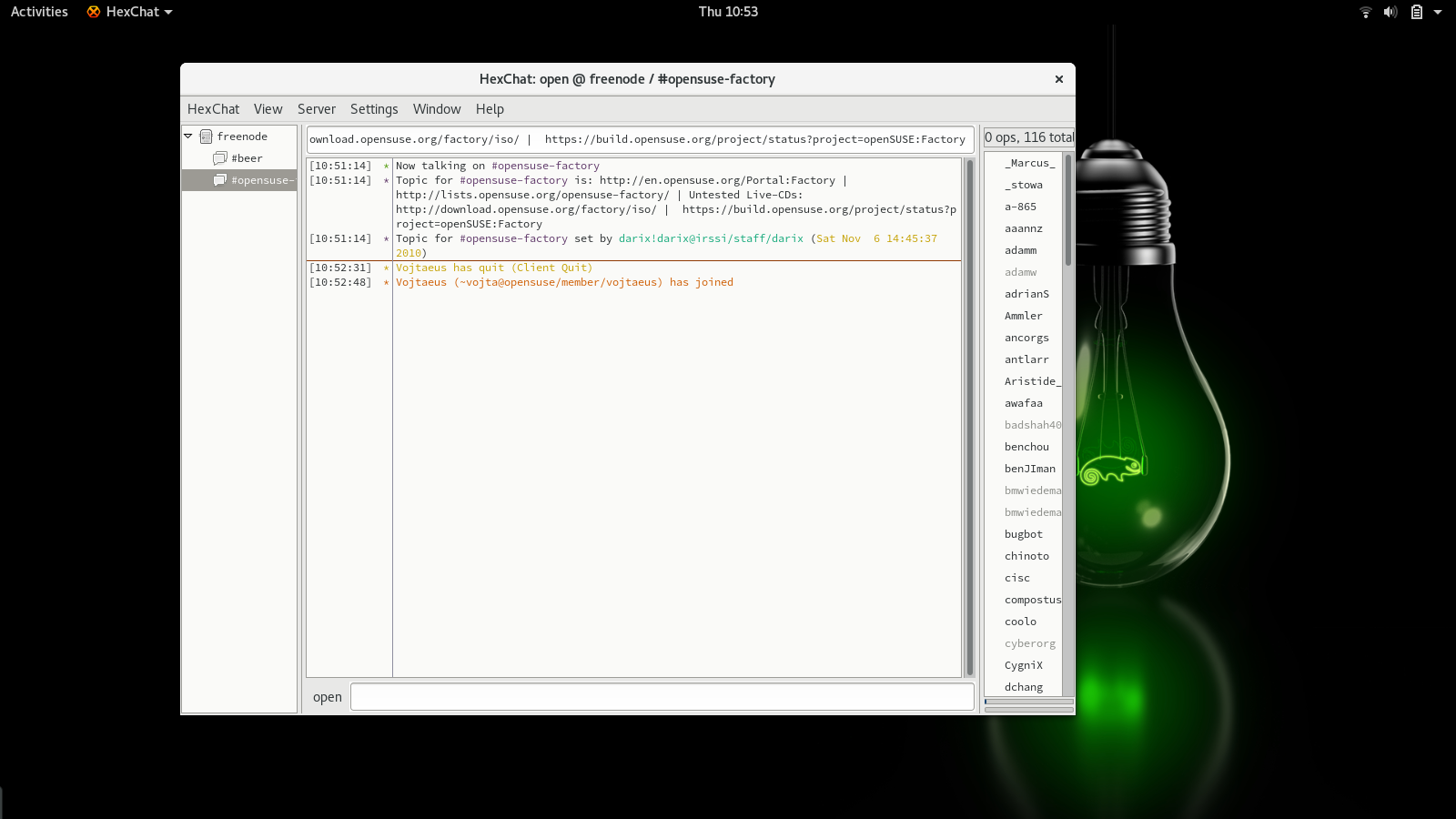Image resolution: width=1456 pixels, height=819 pixels.
Task: Open the system menu dropdown arrow
Action: 1438,12
